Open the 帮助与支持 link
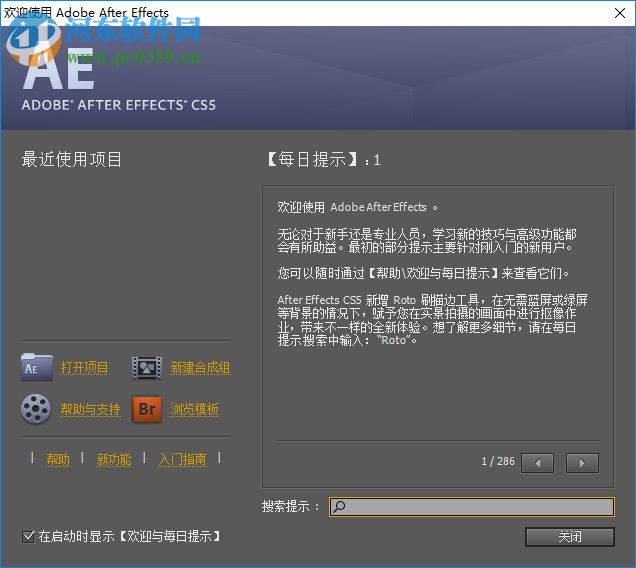 coord(90,409)
